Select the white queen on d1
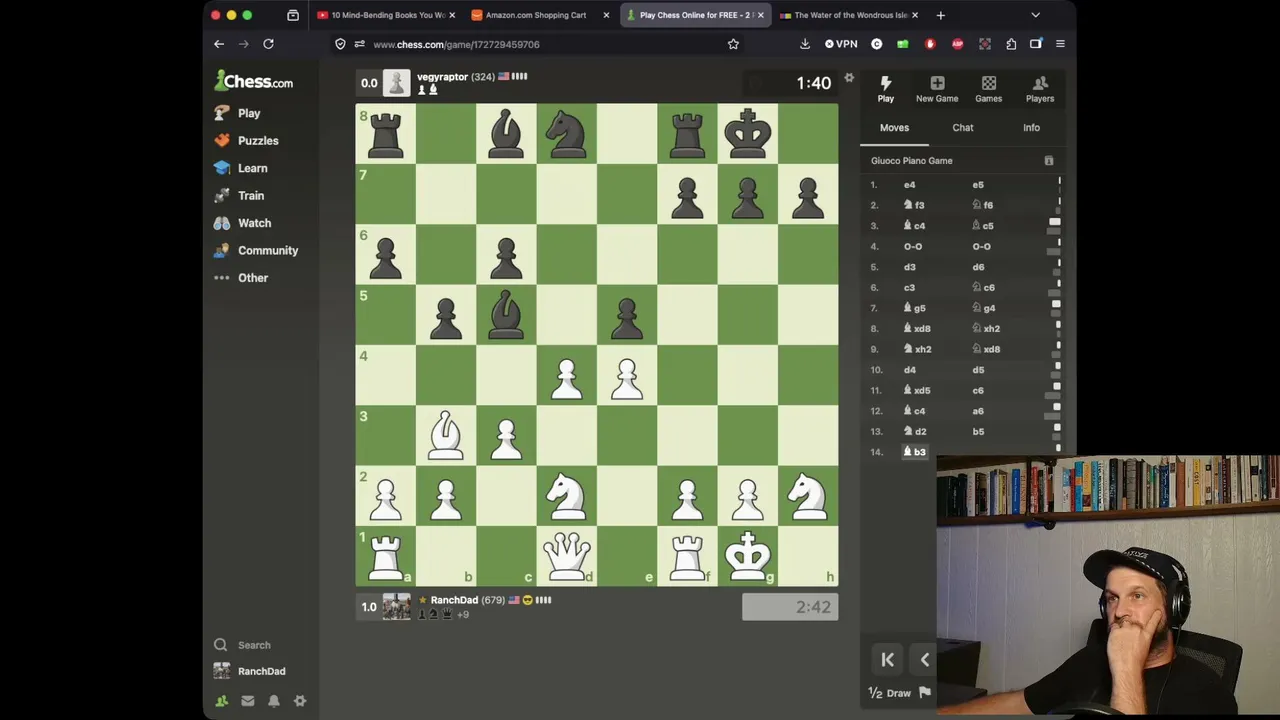The height and width of the screenshot is (720, 1280). pyautogui.click(x=567, y=556)
